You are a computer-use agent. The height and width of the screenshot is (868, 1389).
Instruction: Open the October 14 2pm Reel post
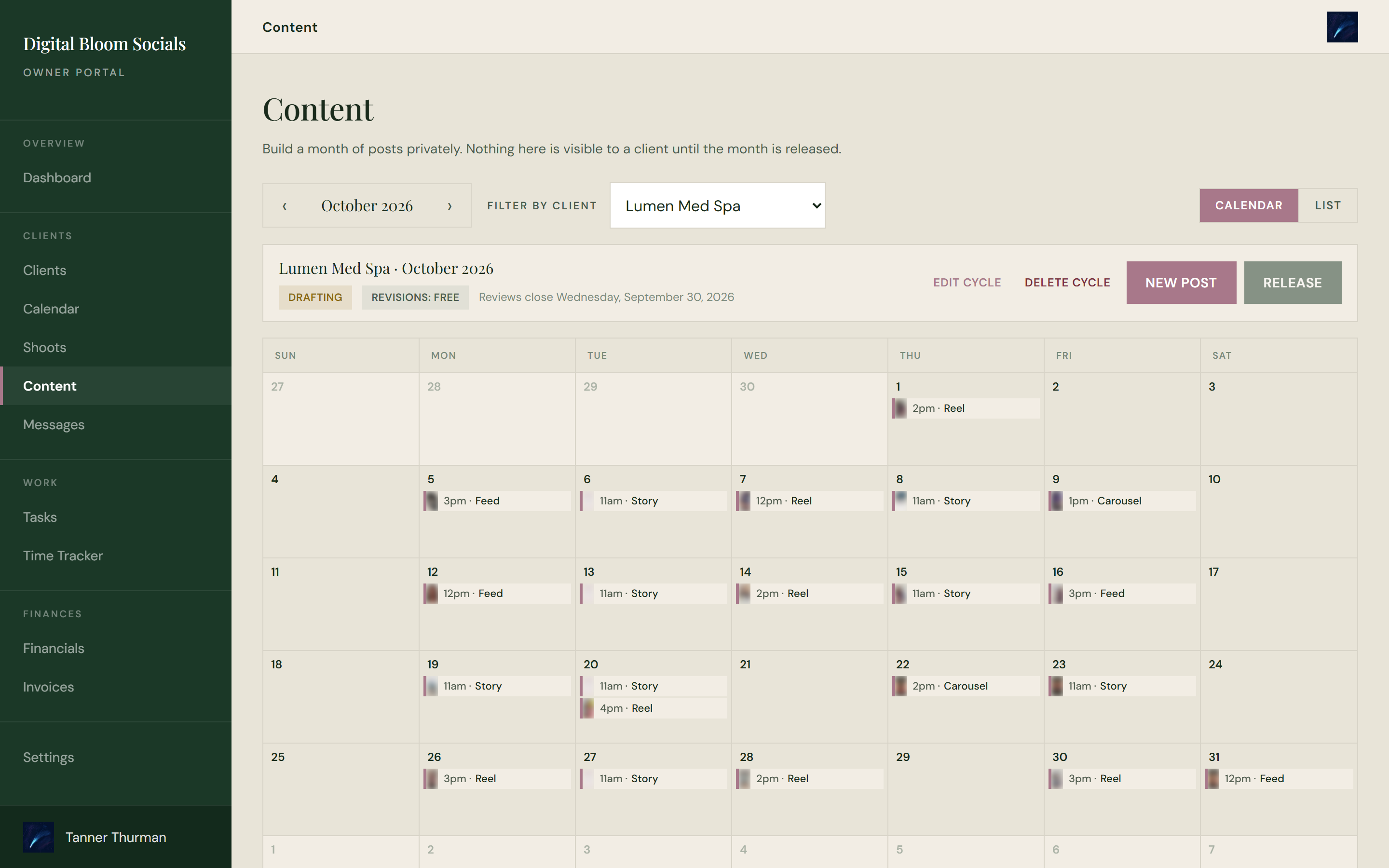[809, 594]
